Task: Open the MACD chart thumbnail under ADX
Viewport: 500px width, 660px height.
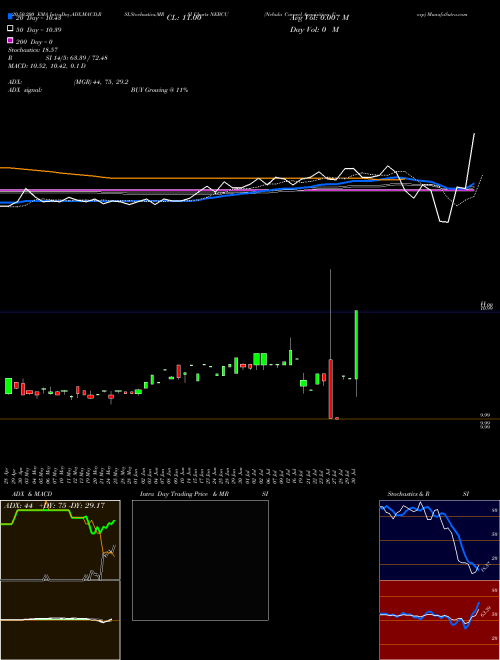Action: (60, 620)
